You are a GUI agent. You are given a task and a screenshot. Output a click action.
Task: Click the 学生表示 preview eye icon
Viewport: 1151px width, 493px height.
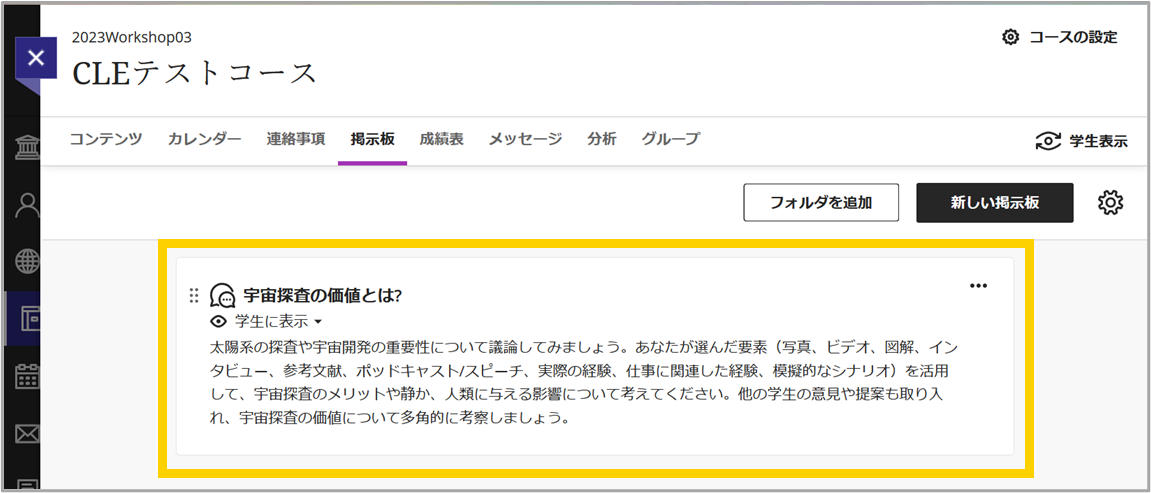[x=1048, y=141]
